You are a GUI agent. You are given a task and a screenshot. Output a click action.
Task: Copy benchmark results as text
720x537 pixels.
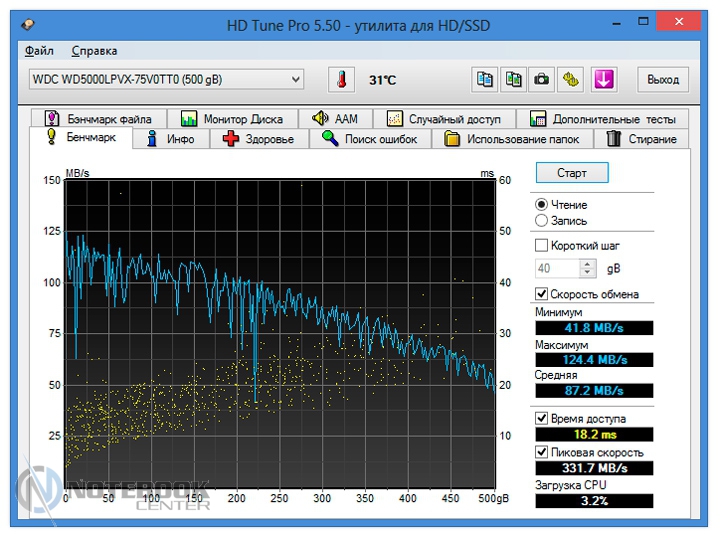coord(485,79)
